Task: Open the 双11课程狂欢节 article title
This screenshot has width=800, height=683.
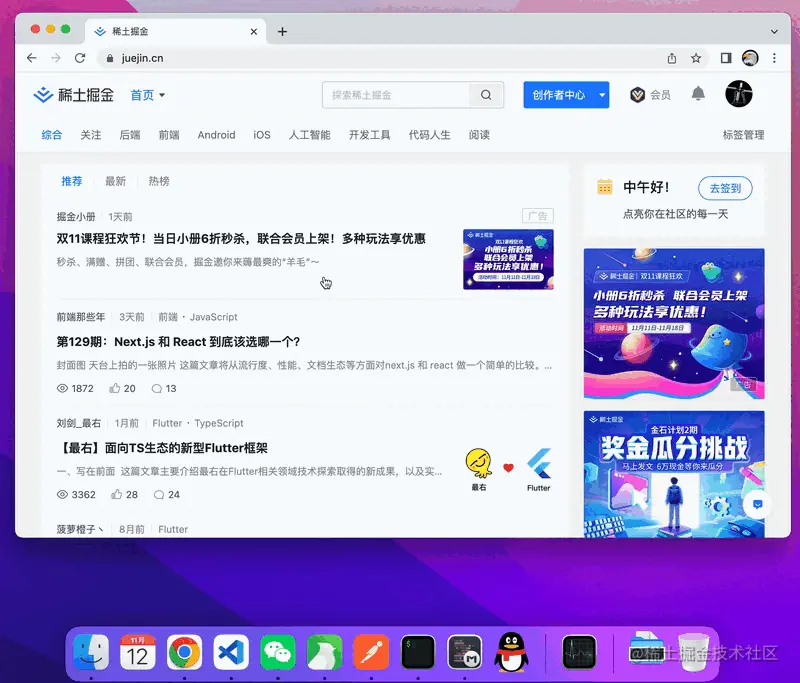Action: click(x=241, y=239)
